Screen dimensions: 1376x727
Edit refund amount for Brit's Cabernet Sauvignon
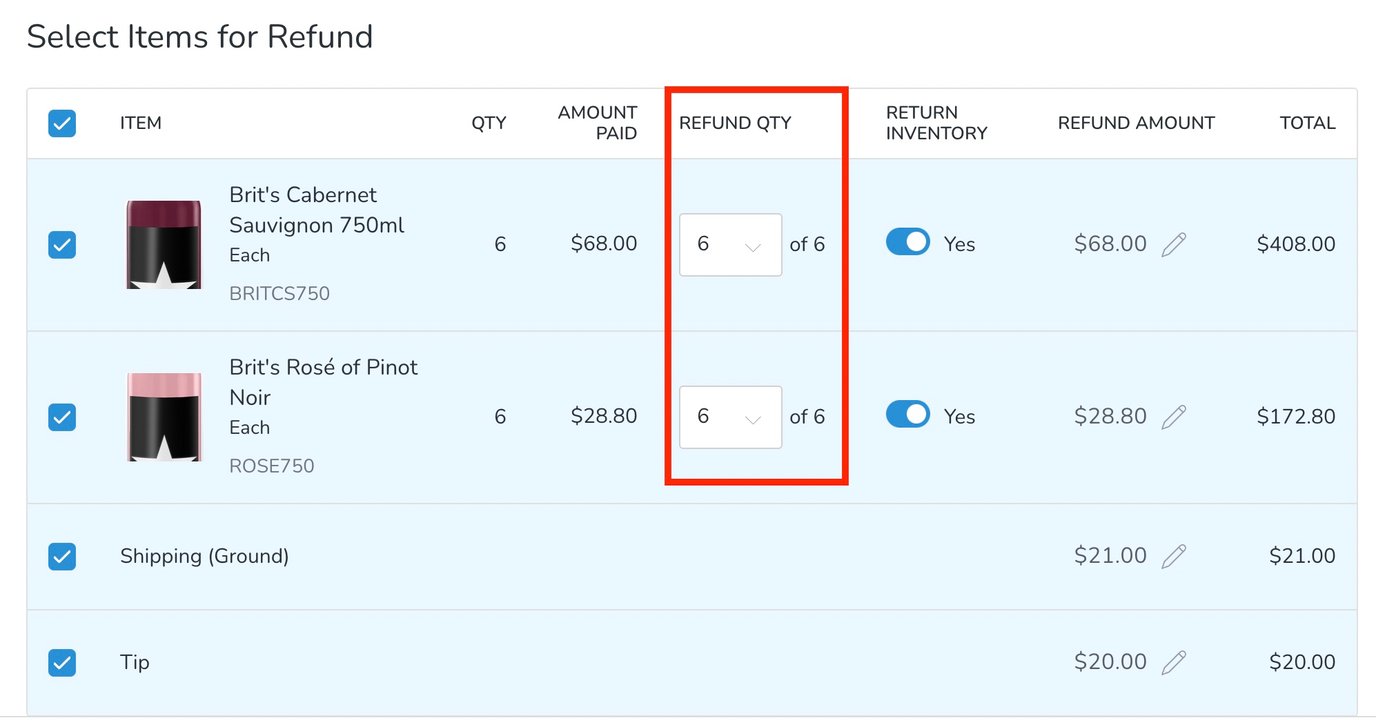1173,244
